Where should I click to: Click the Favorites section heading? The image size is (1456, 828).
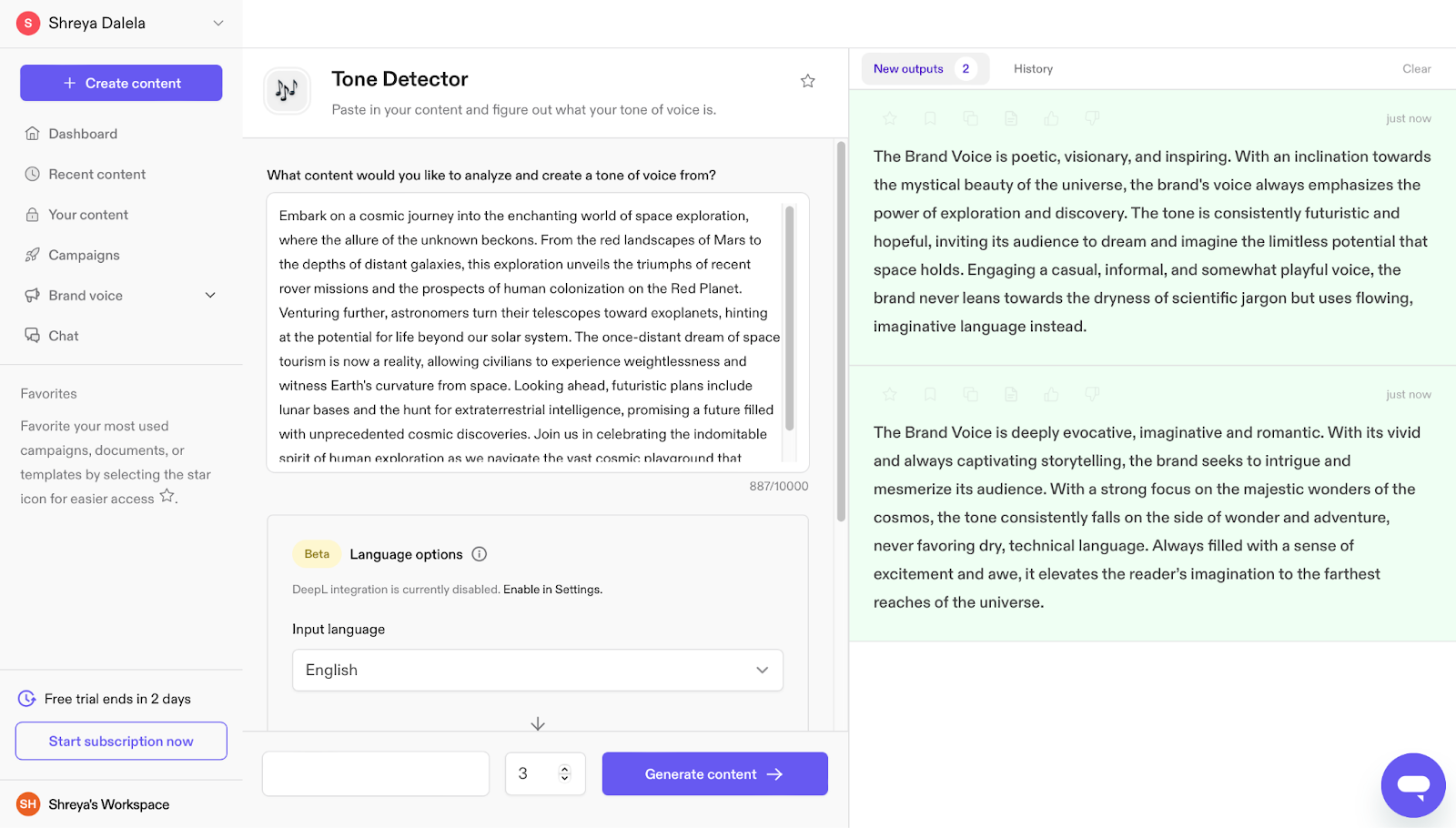pos(49,394)
